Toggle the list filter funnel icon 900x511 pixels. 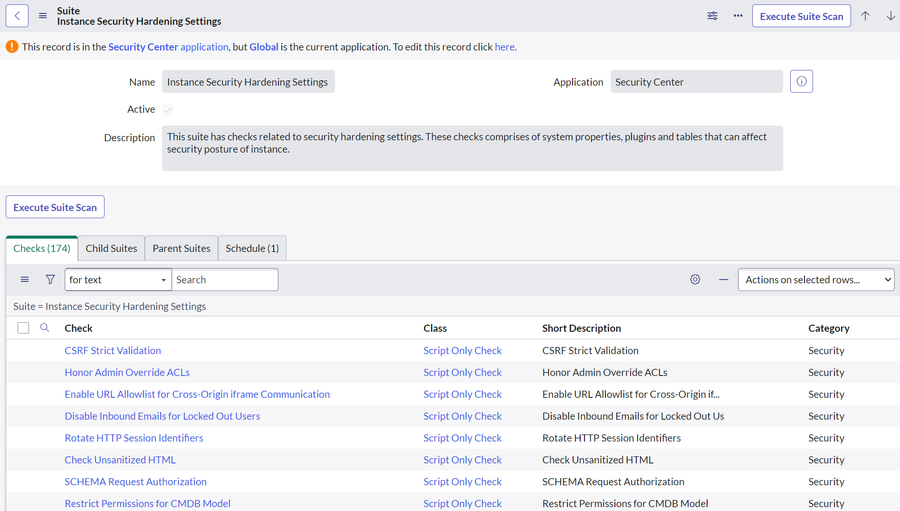(51, 280)
